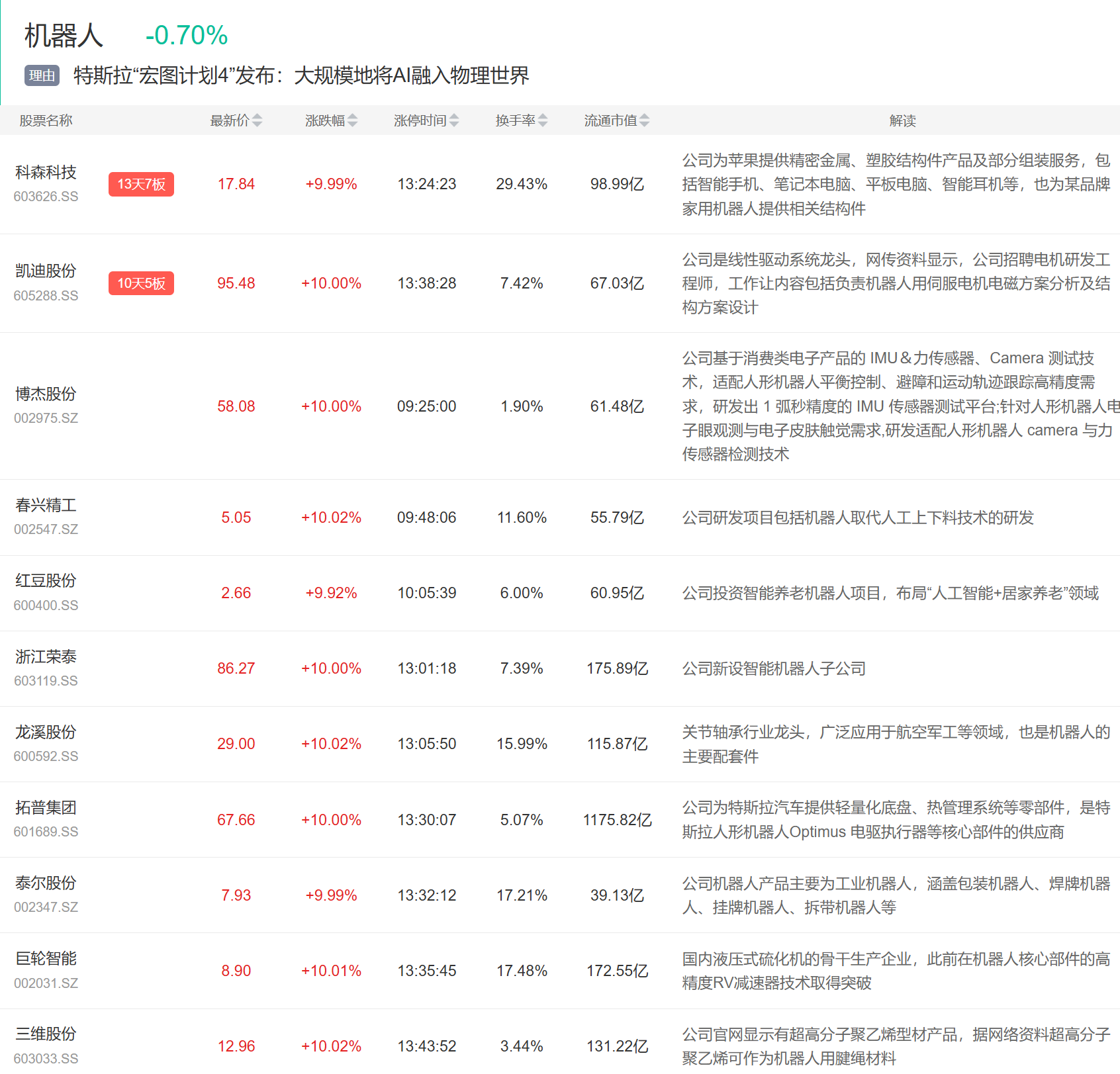Click stock code 002547.SZ
The width and height of the screenshot is (1120, 1074).
click(x=46, y=529)
